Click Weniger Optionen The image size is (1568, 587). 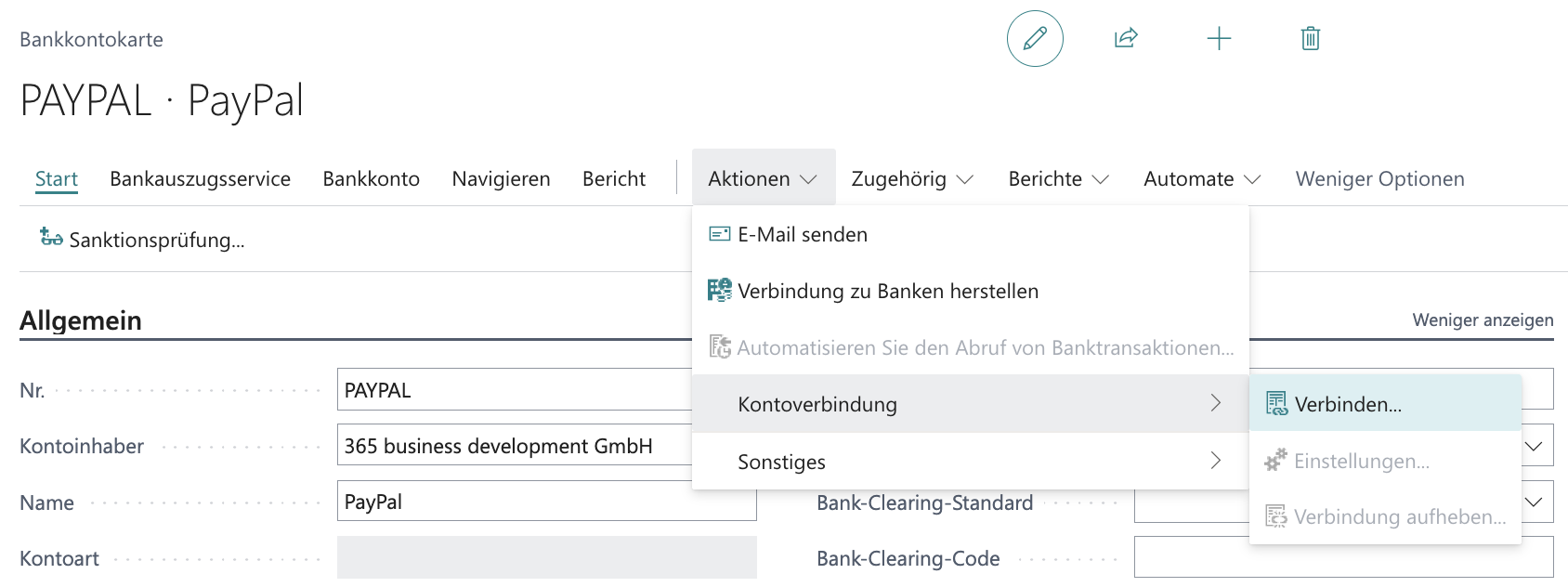(1379, 178)
